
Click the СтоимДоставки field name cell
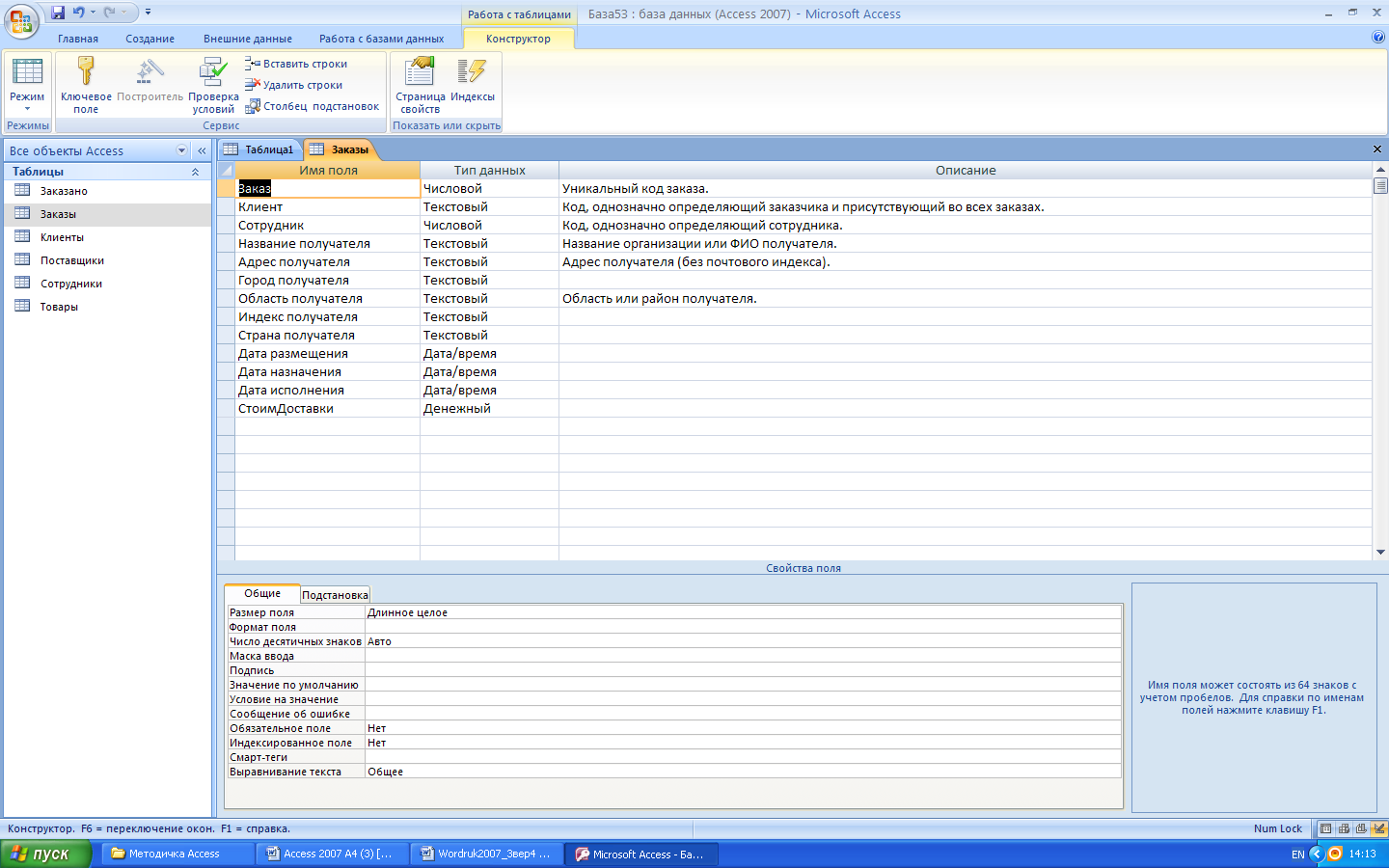(327, 409)
